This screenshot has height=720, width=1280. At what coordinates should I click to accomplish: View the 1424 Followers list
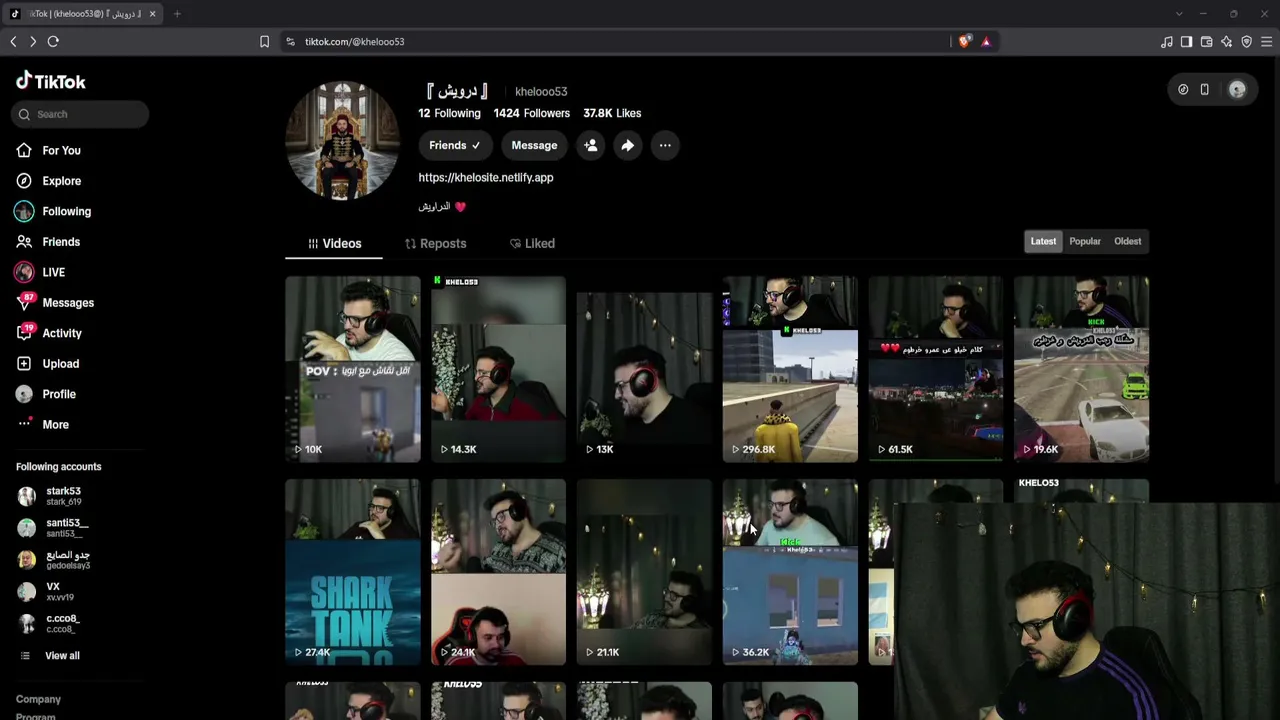pyautogui.click(x=532, y=113)
